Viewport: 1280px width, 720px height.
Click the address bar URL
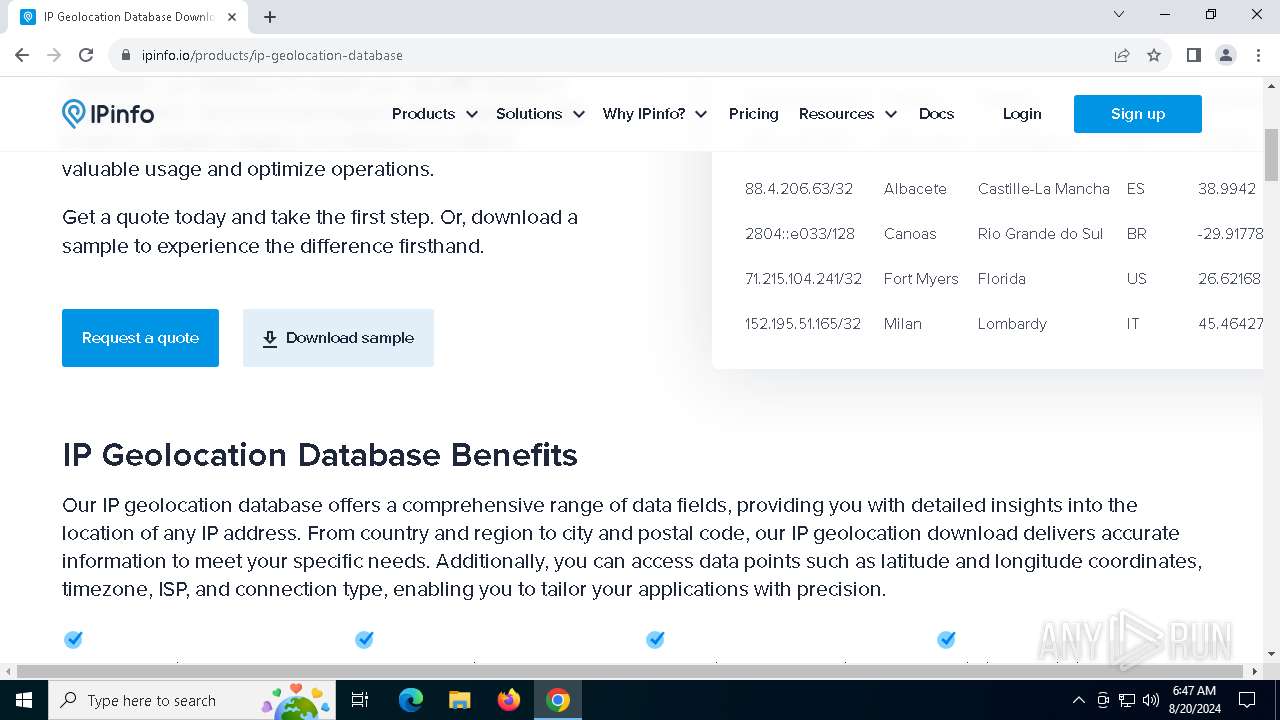point(272,55)
